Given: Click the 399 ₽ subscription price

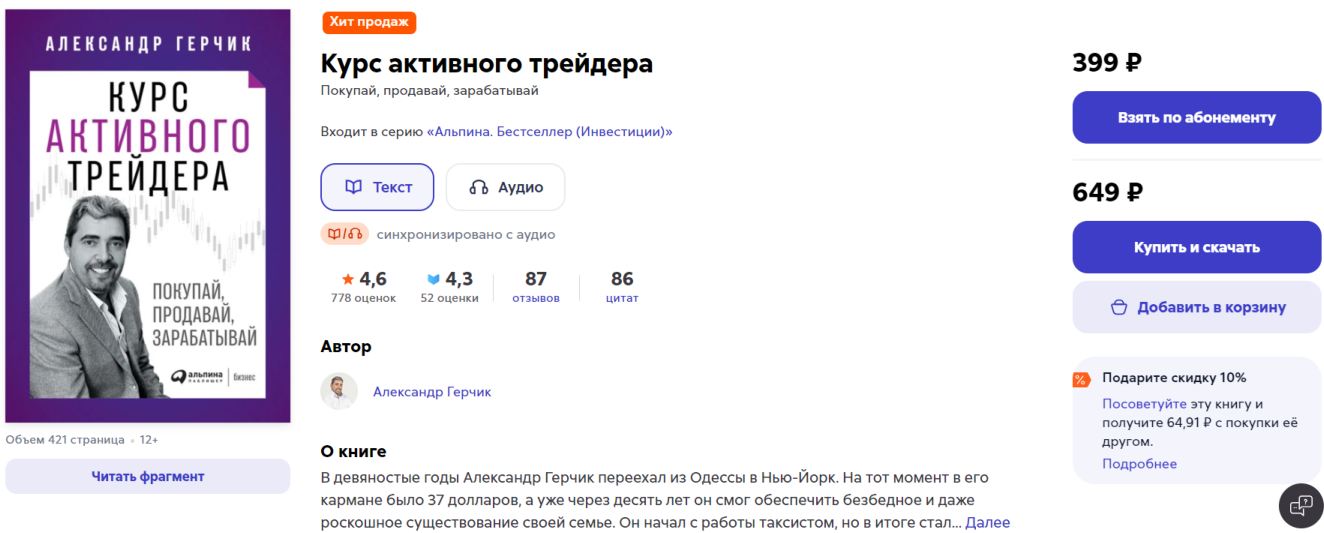Looking at the screenshot, I should coord(1107,62).
